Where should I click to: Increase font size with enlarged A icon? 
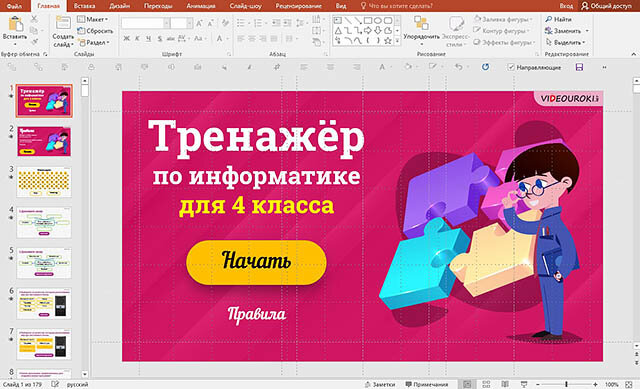point(199,23)
